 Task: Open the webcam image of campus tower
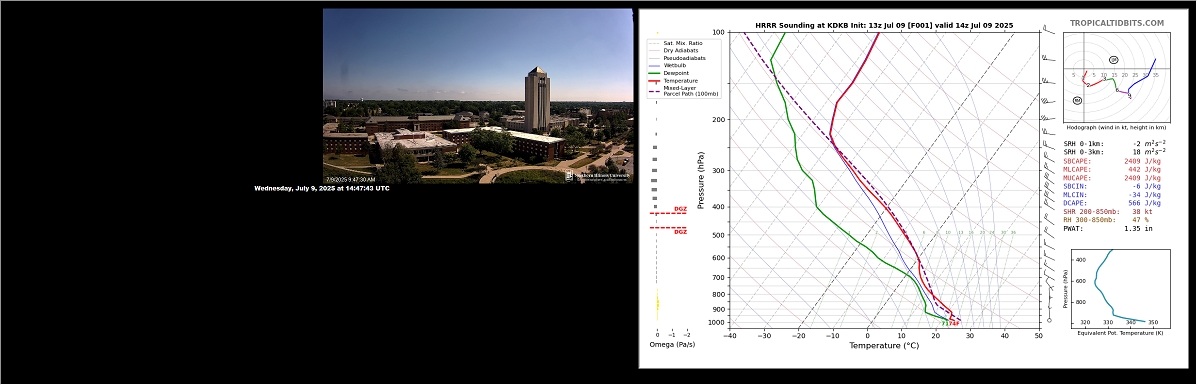coord(478,95)
